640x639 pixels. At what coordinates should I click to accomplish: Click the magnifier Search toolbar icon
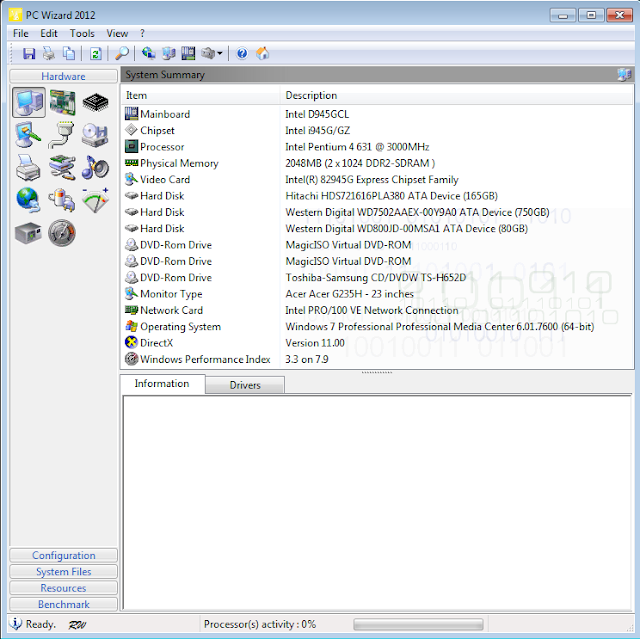coord(122,53)
